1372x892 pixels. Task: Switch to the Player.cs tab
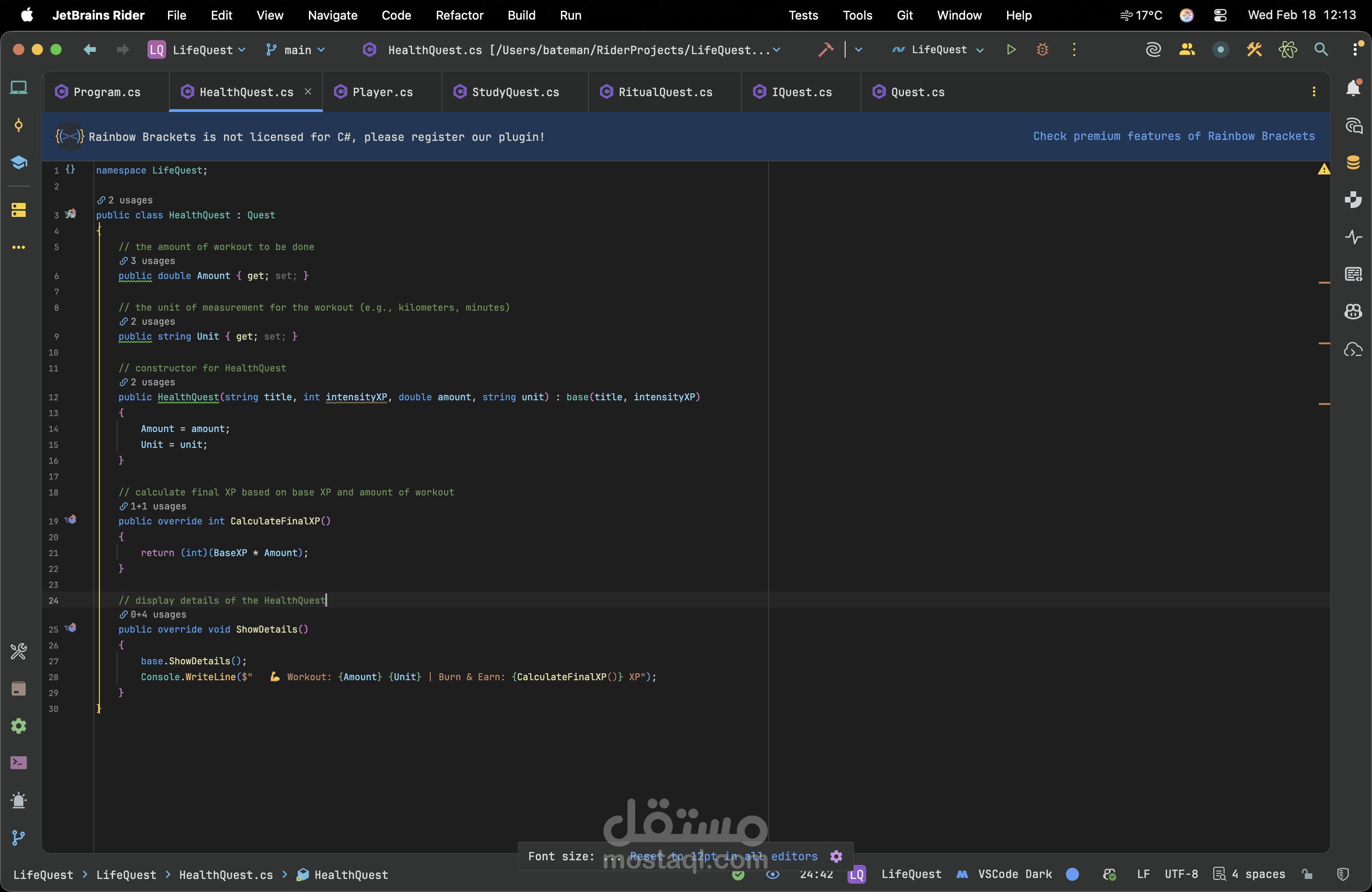pos(382,92)
